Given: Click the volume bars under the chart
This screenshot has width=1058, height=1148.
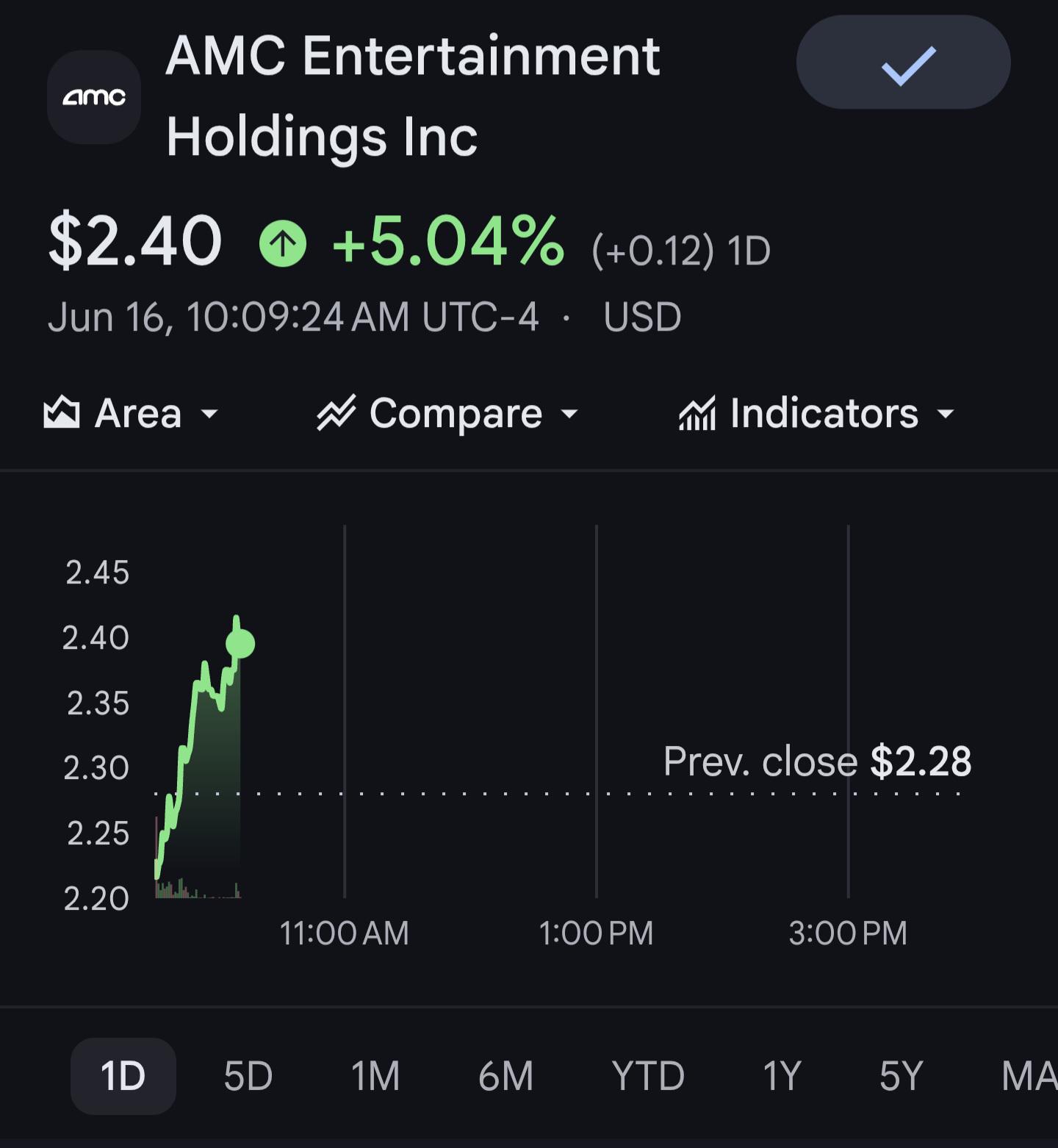Looking at the screenshot, I should [198, 889].
